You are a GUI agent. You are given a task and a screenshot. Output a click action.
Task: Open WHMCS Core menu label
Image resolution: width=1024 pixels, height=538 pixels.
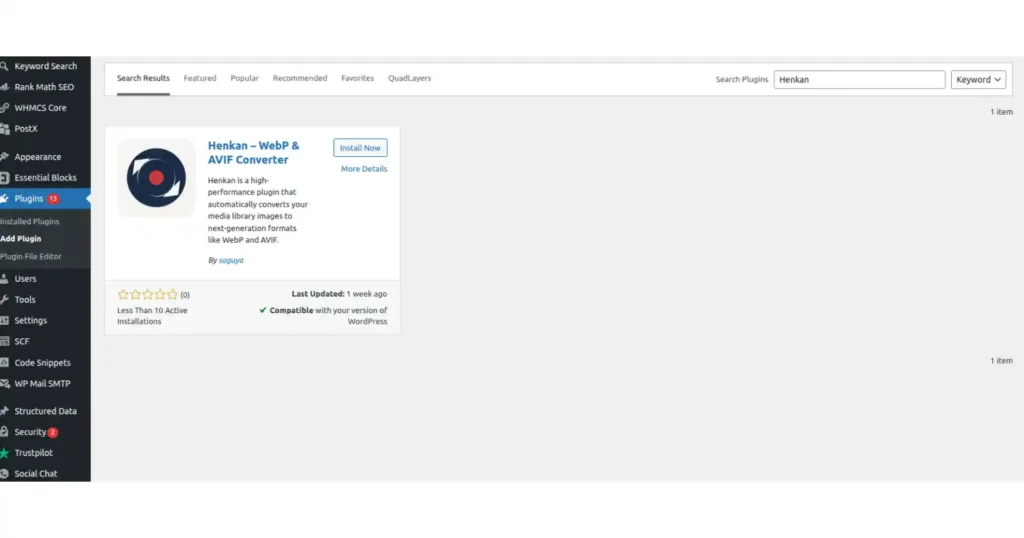pyautogui.click(x=40, y=108)
